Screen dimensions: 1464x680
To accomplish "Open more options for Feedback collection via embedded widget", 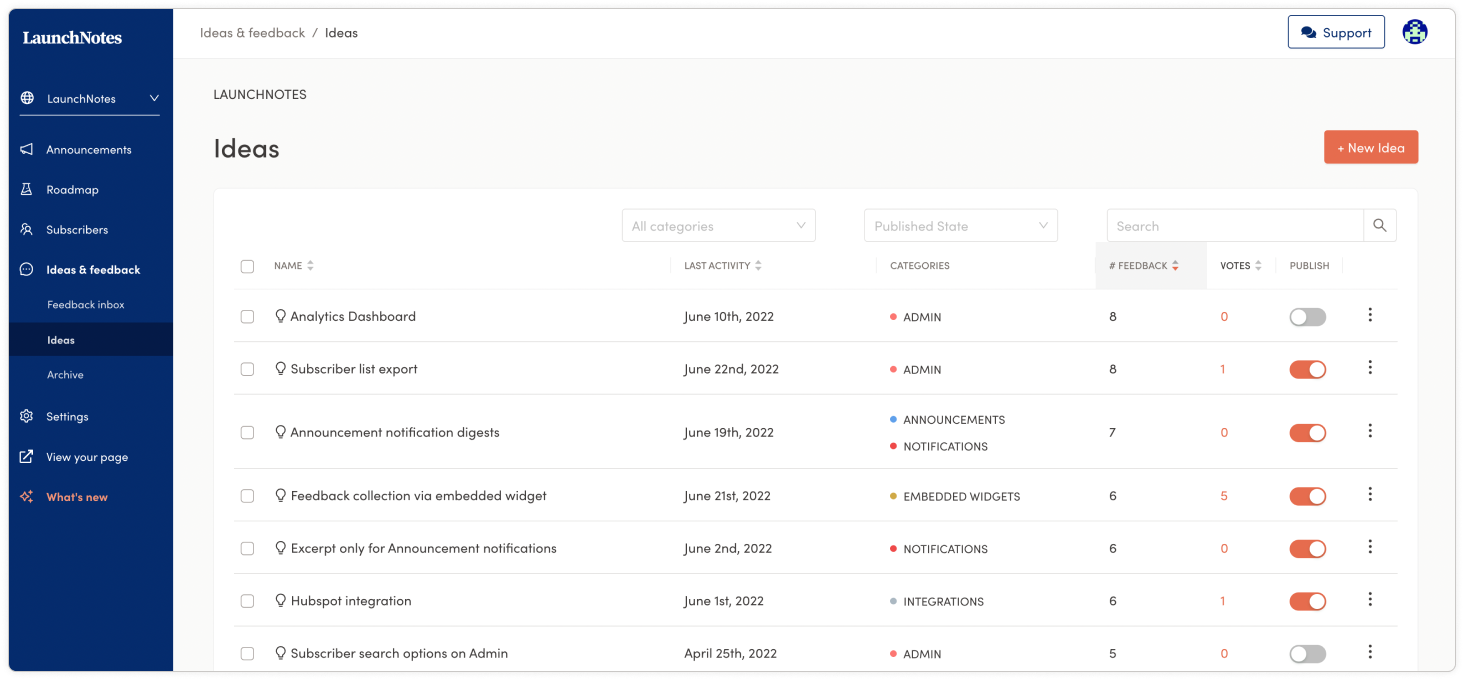I will [1370, 494].
